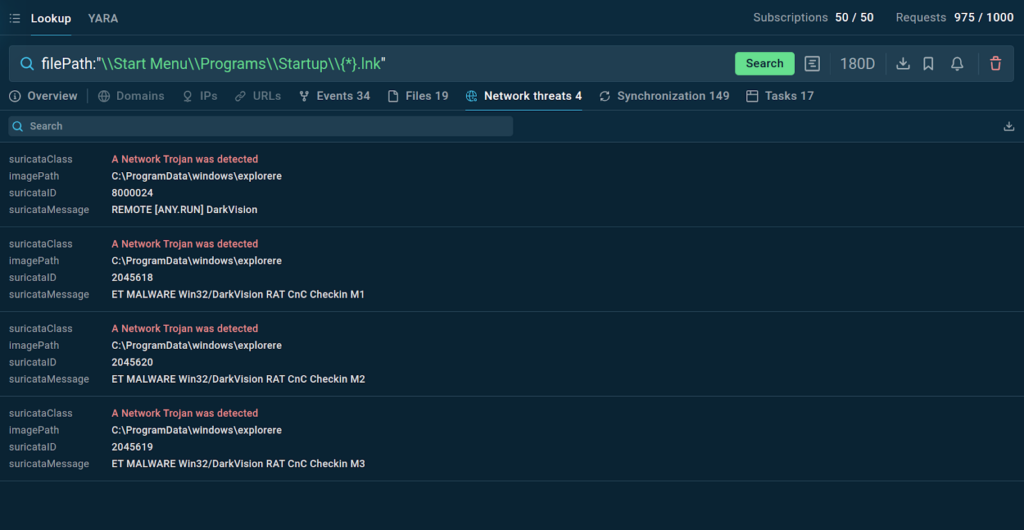
Task: Open the Overview tab
Action: 44,96
